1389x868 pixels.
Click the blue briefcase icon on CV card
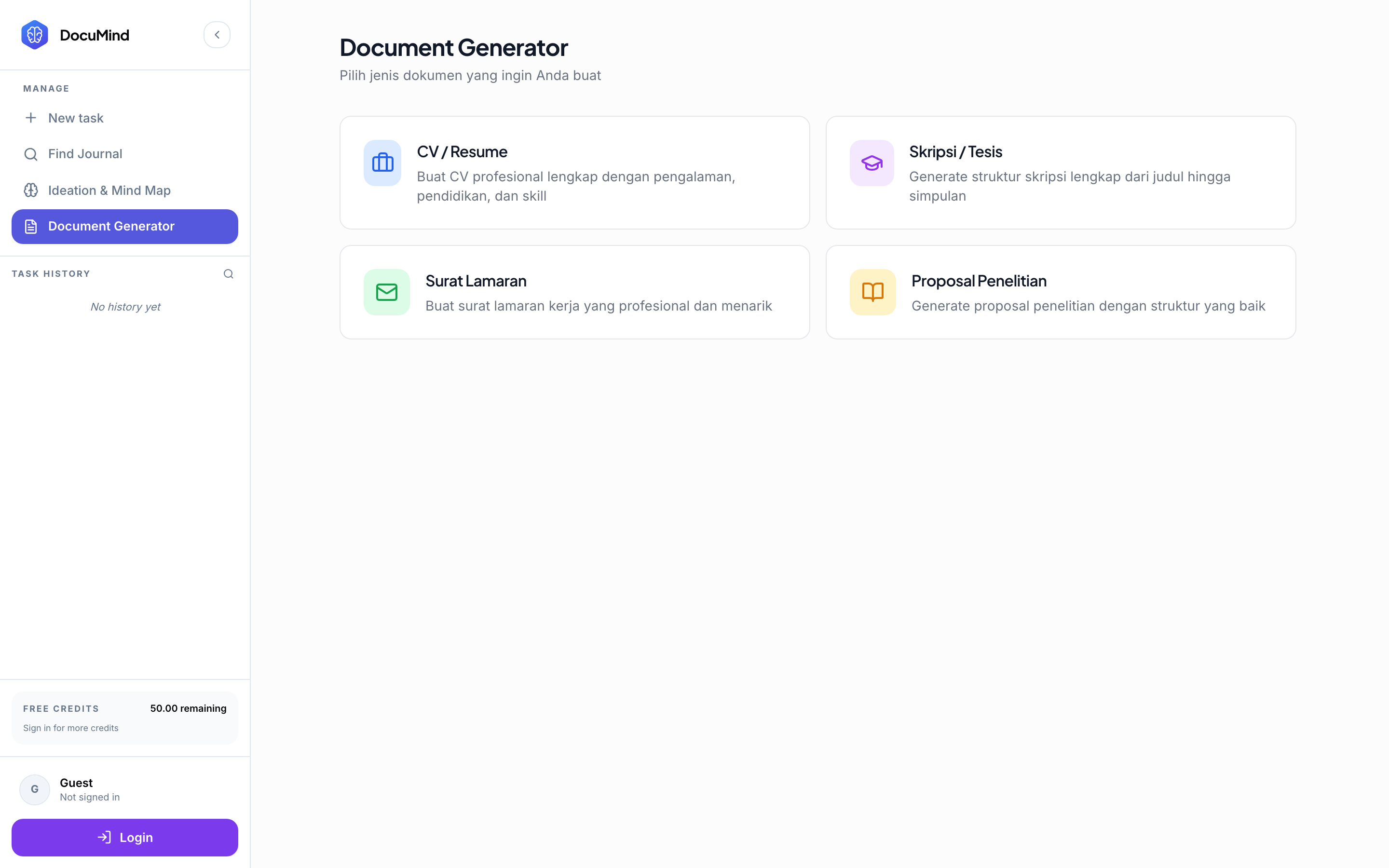(382, 163)
